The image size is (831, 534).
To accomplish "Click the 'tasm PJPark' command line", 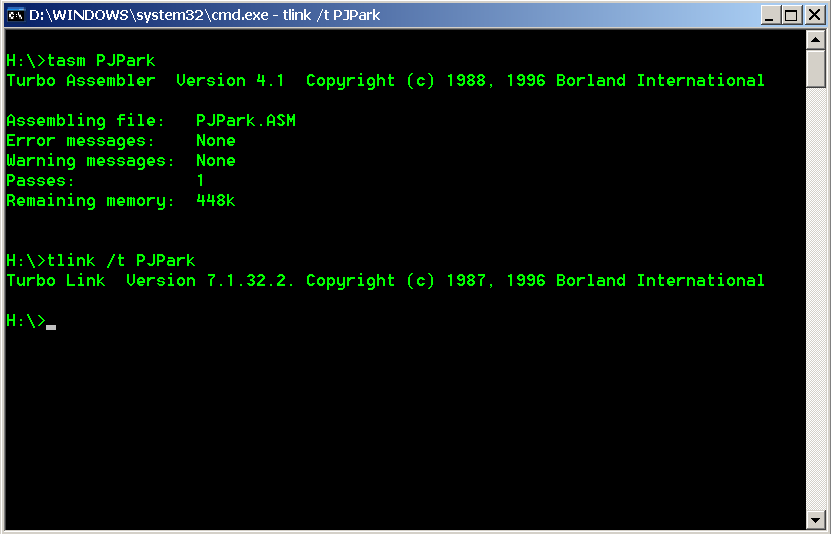I will pos(81,60).
